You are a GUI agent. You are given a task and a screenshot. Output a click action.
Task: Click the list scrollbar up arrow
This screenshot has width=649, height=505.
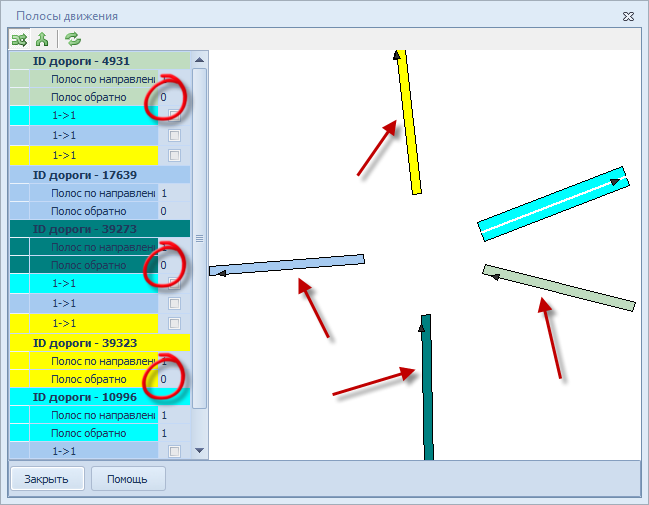pyautogui.click(x=199, y=60)
